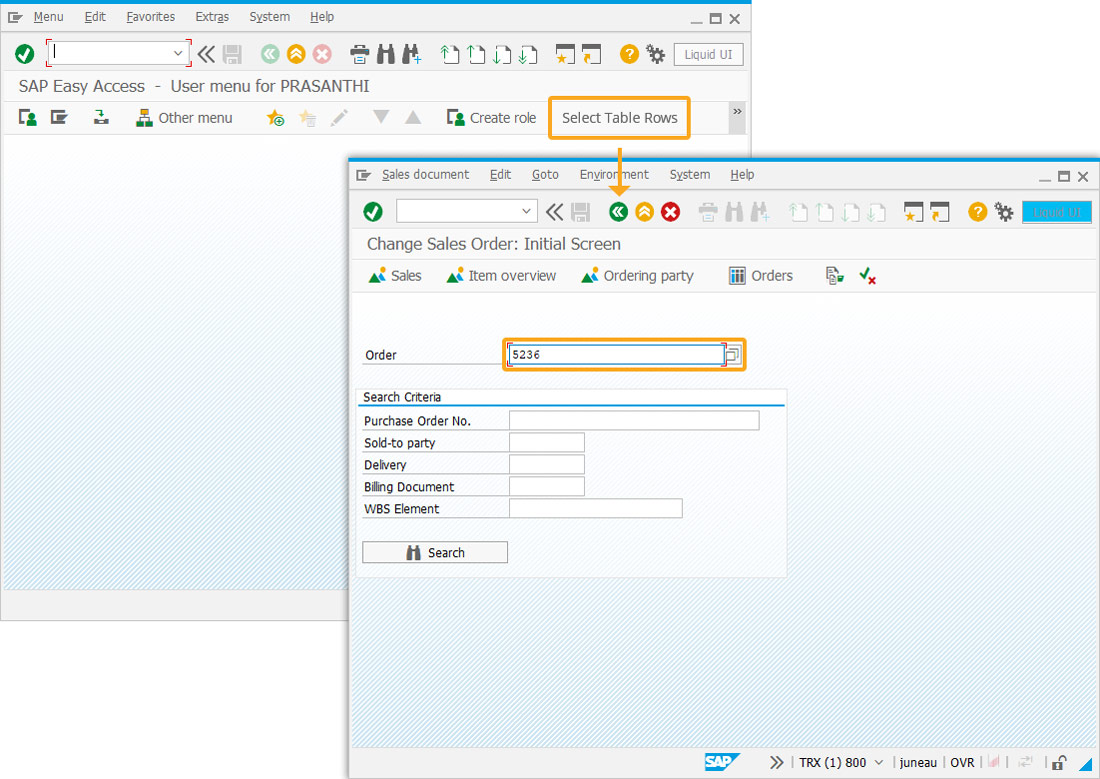
Task: Click SAP menu icon next to User menu icon
Action: click(59, 118)
